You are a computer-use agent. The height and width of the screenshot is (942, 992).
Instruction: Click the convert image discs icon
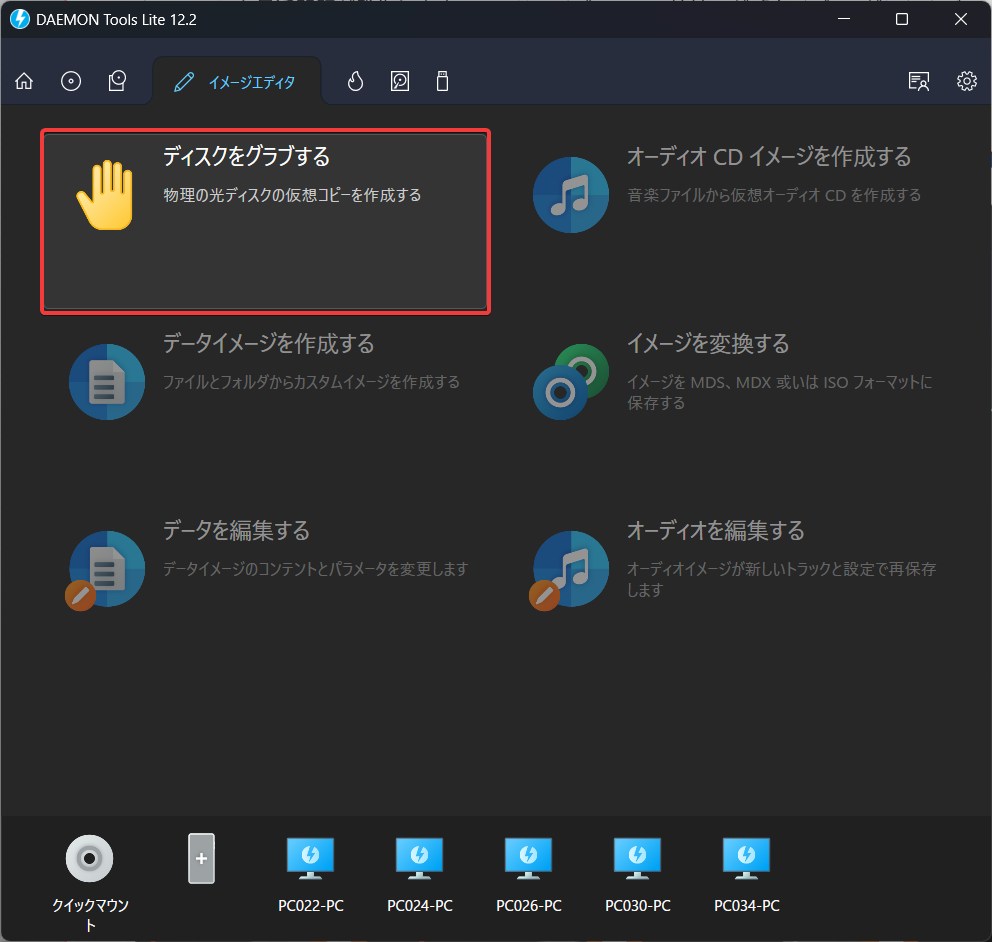(x=571, y=382)
